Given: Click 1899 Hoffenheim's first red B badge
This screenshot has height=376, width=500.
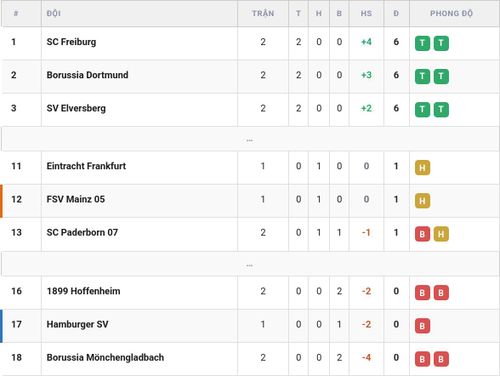Looking at the screenshot, I should [x=422, y=293].
